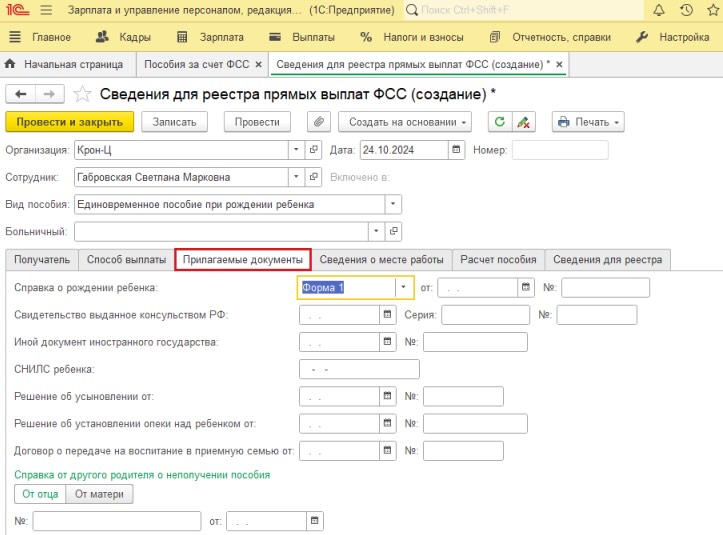This screenshot has height=535, width=723.
Task: Go back with left arrow button
Action: (20, 94)
